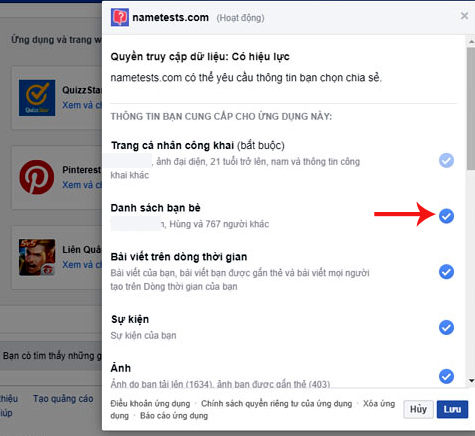This screenshot has height=436, width=475.
Task: Click the Ảnh heading text
Action: (x=120, y=368)
